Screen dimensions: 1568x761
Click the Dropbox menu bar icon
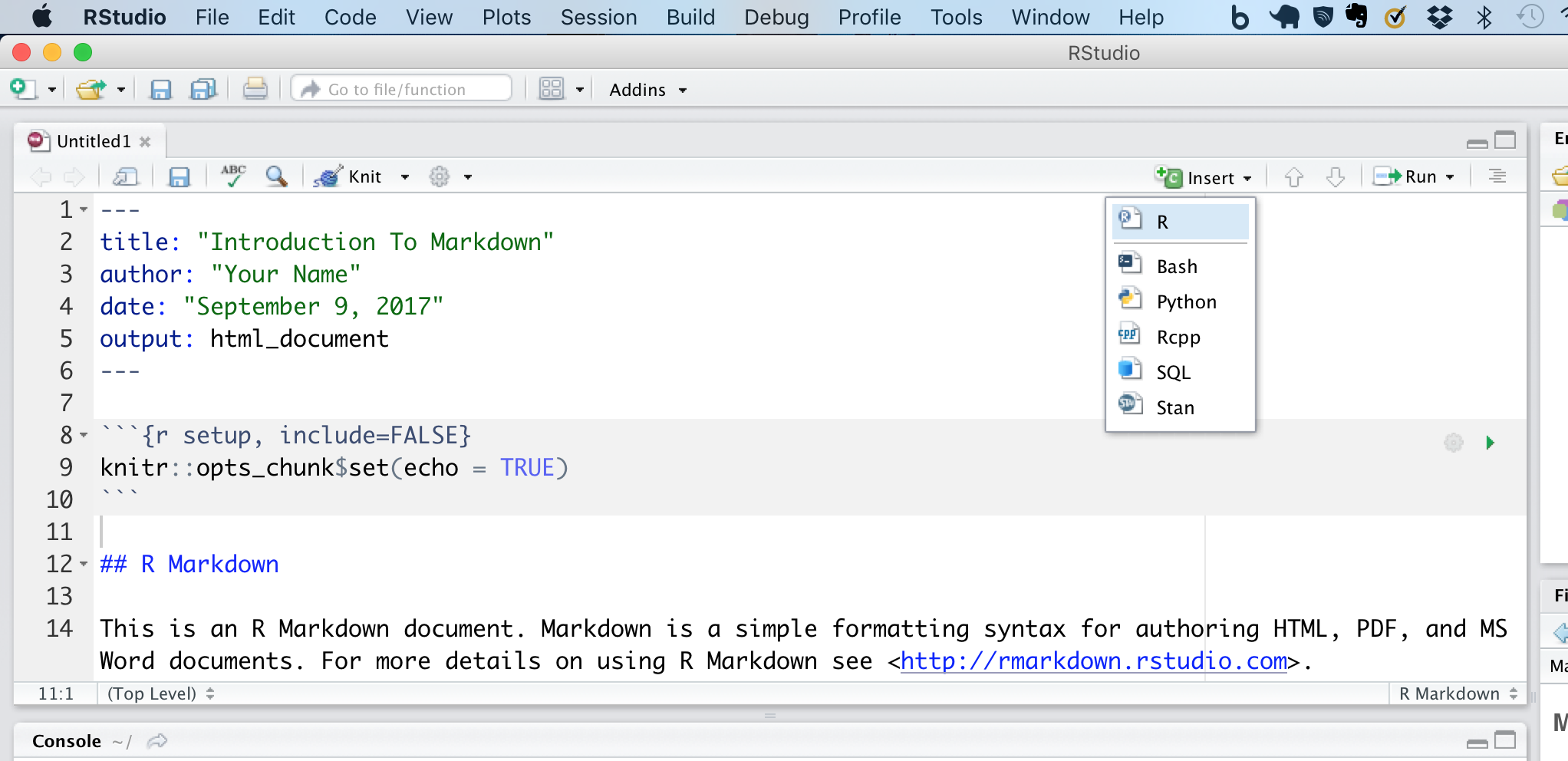tap(1440, 17)
